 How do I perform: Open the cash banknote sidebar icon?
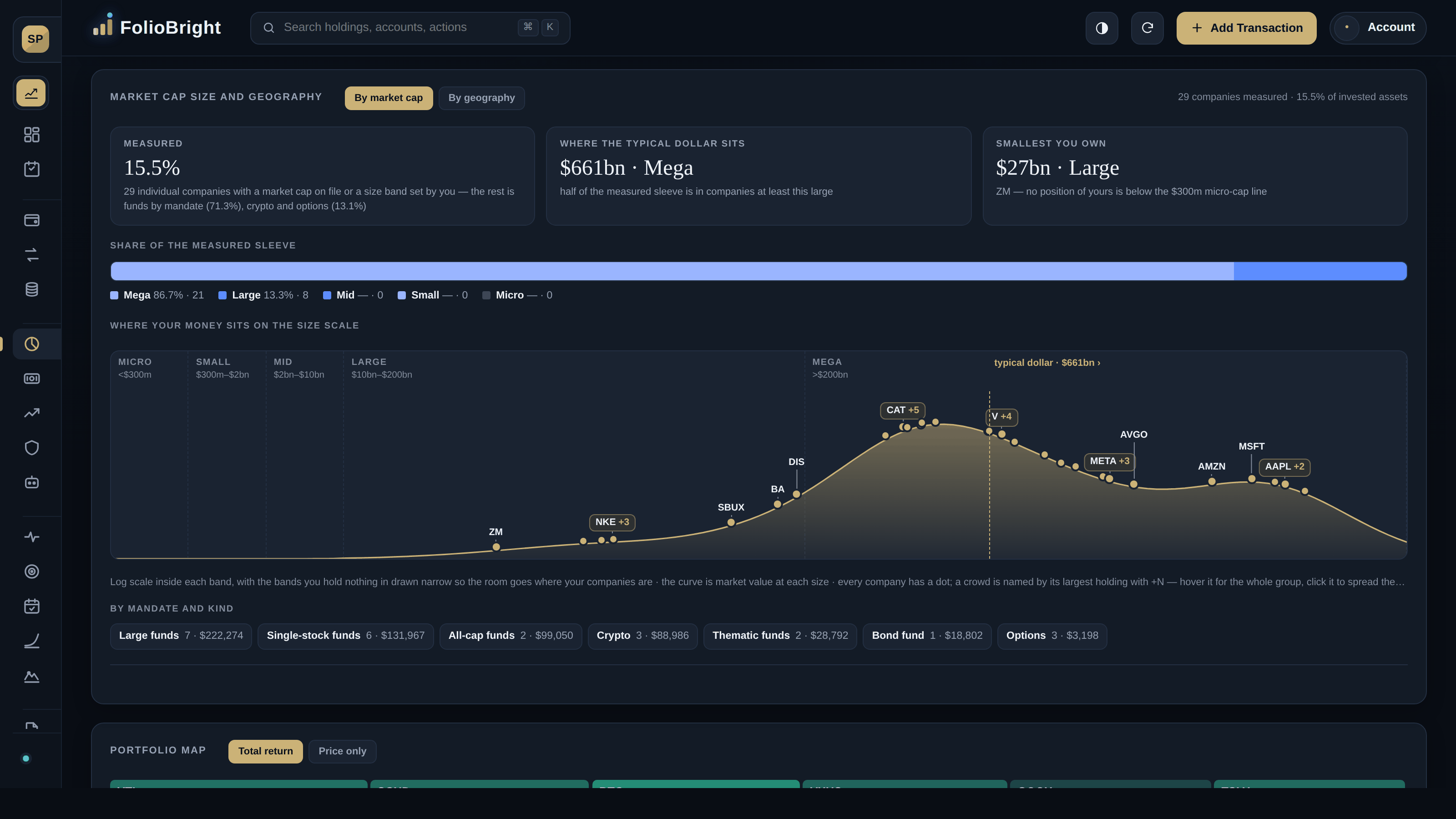pos(32,378)
